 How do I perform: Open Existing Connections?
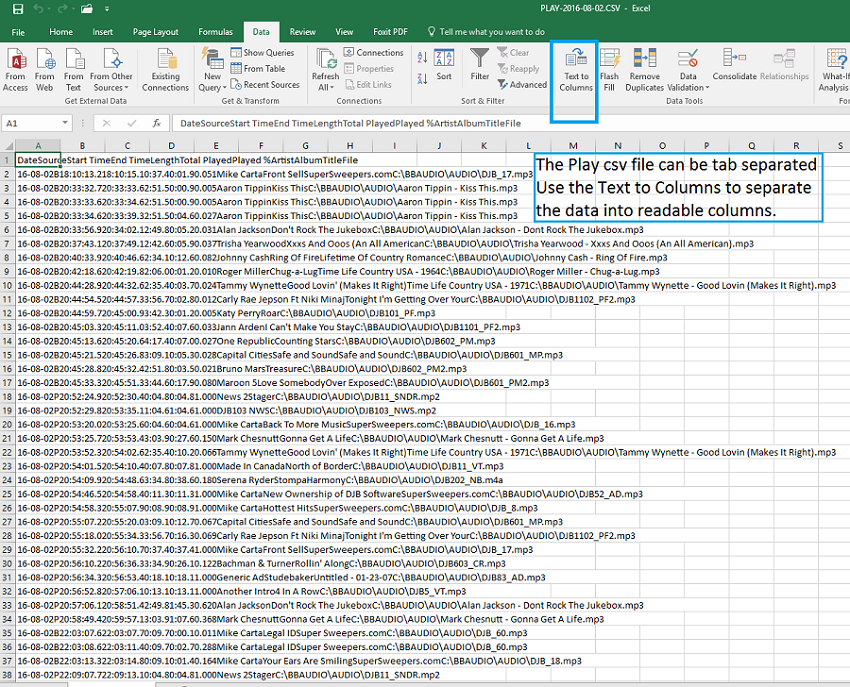[x=165, y=70]
